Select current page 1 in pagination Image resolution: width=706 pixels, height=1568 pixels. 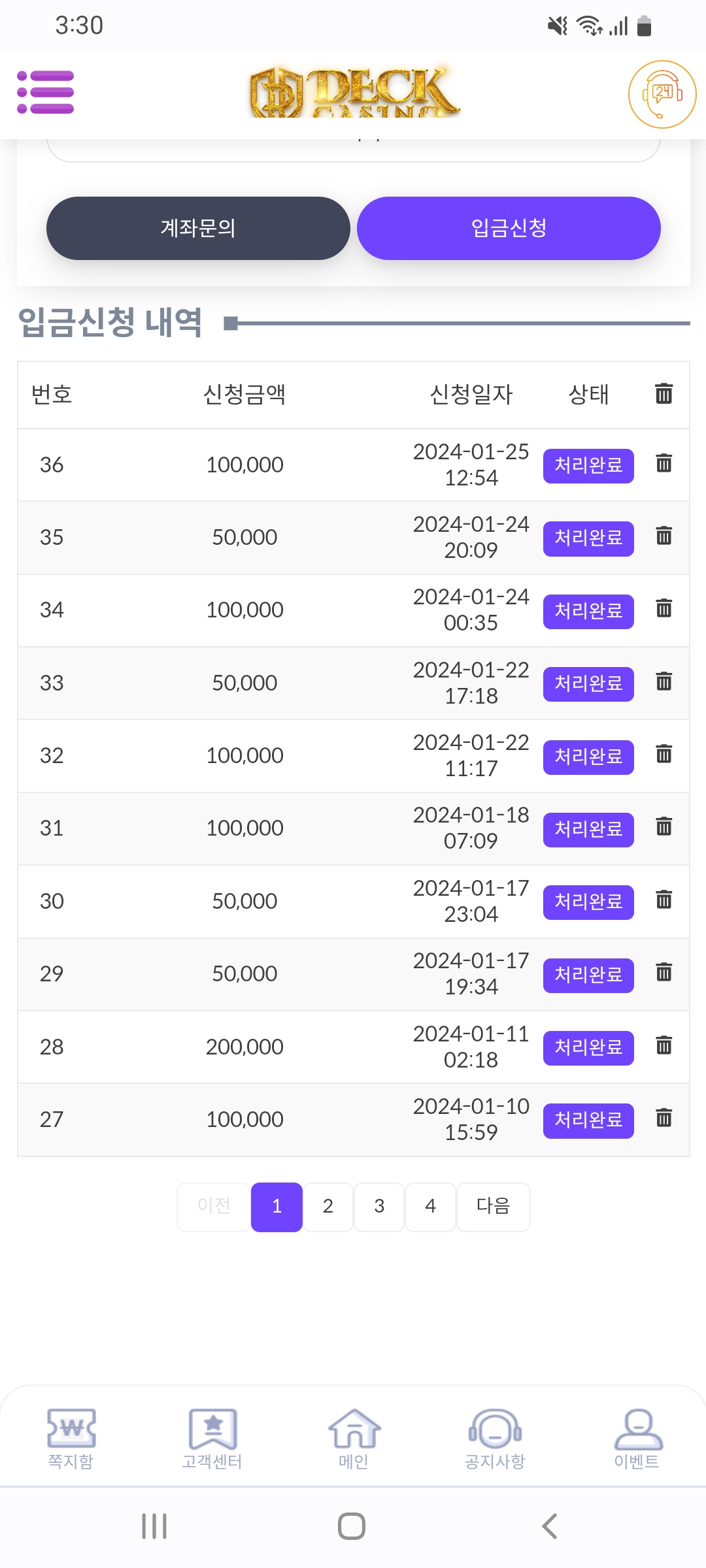(277, 1207)
